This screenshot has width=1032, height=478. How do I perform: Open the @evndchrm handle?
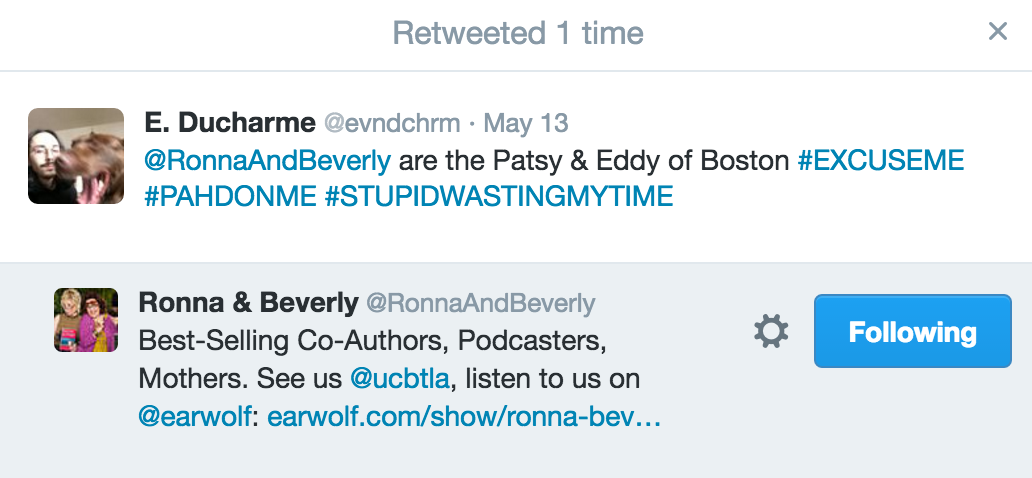pos(392,124)
